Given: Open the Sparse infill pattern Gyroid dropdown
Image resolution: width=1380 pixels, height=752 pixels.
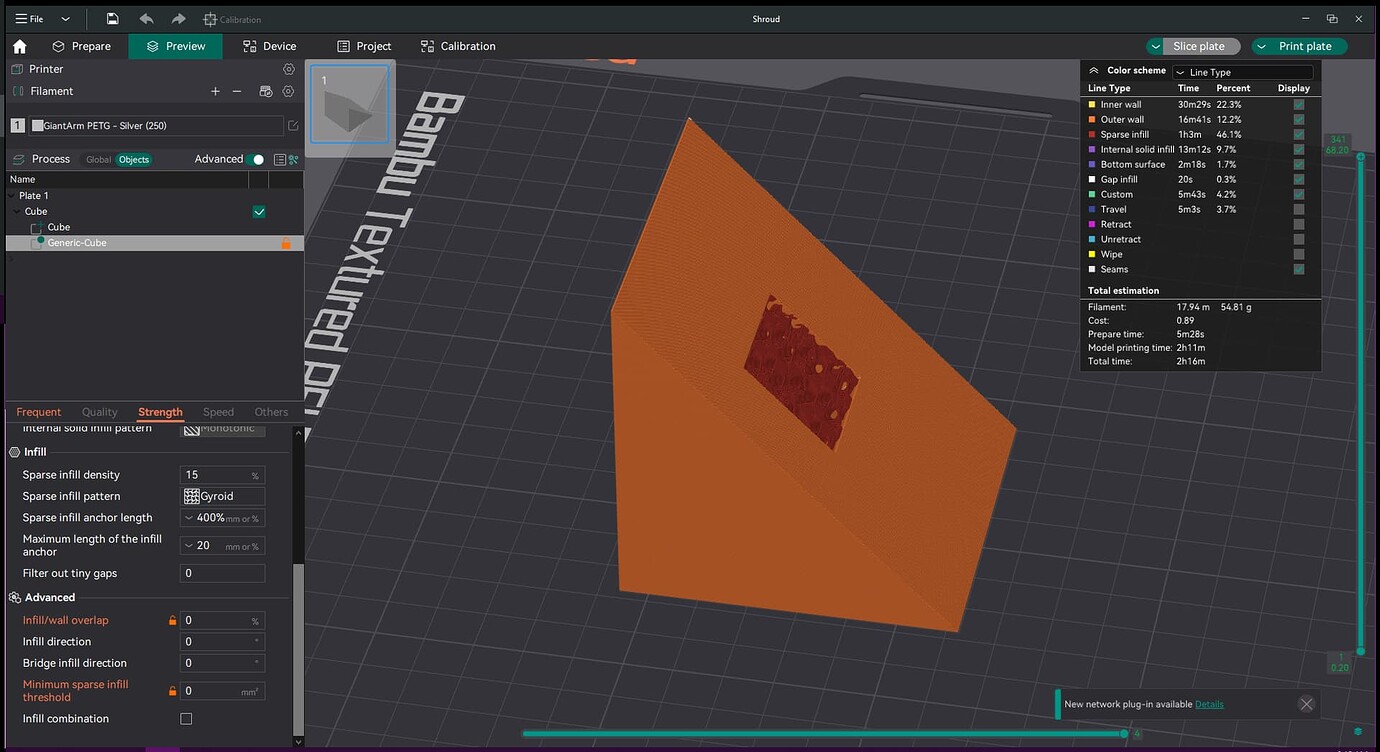Looking at the screenshot, I should [222, 496].
